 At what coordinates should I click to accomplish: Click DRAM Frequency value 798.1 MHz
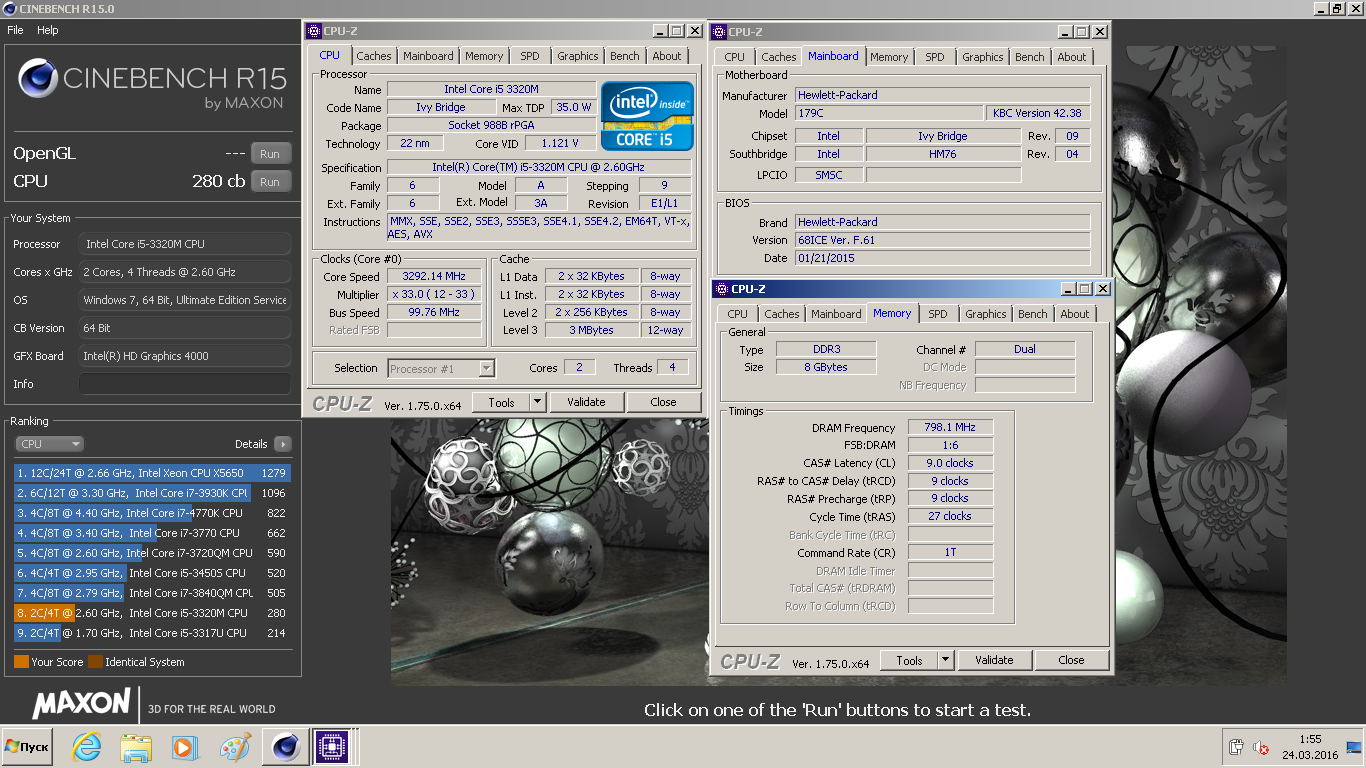coord(950,427)
